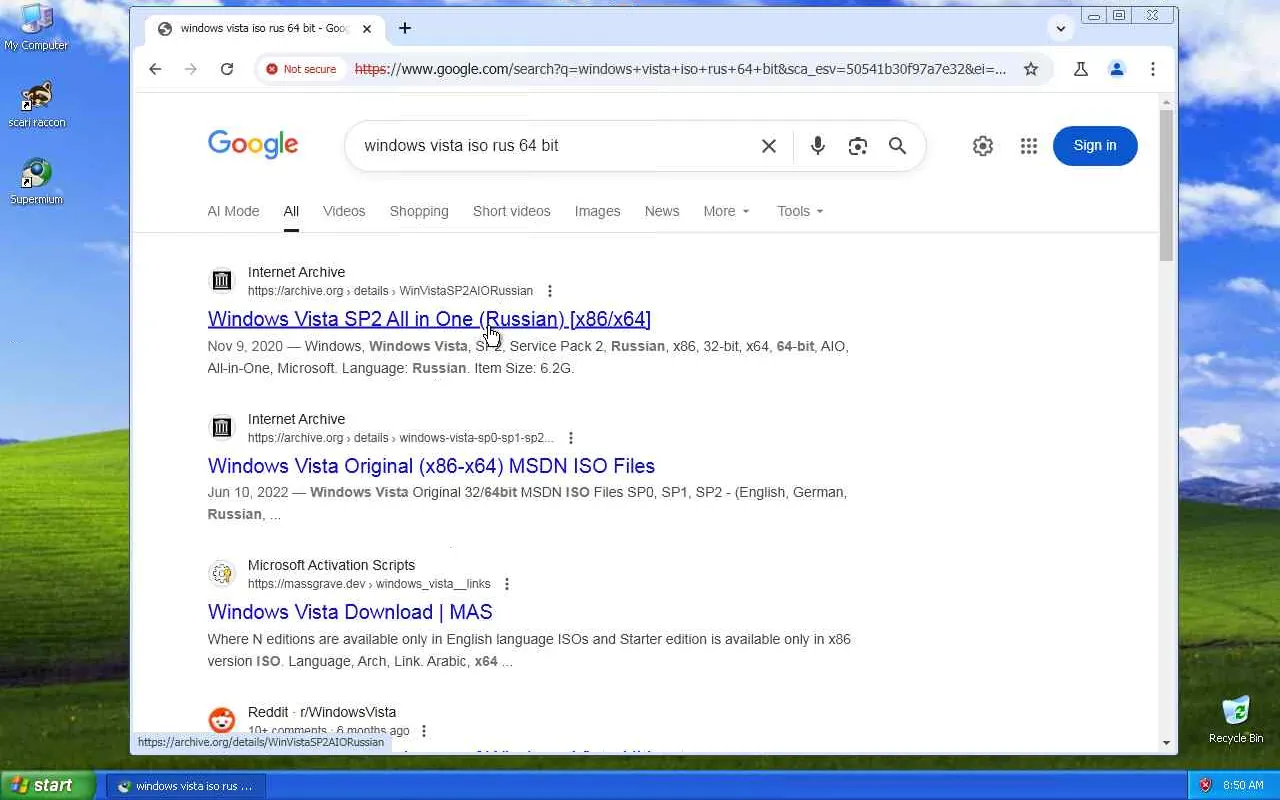Image resolution: width=1280 pixels, height=800 pixels.
Task: Switch to the Short videos tab
Action: click(x=511, y=211)
